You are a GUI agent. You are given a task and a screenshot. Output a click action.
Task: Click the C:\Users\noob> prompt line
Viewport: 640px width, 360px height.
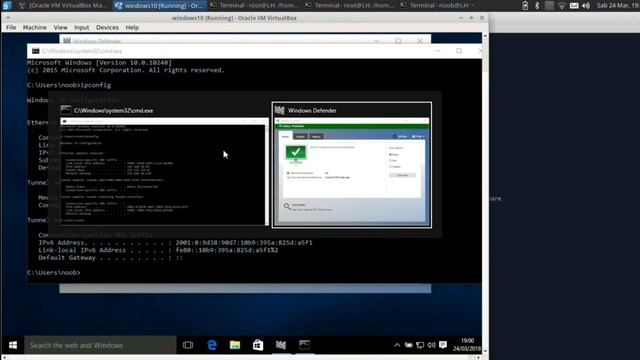tap(54, 273)
